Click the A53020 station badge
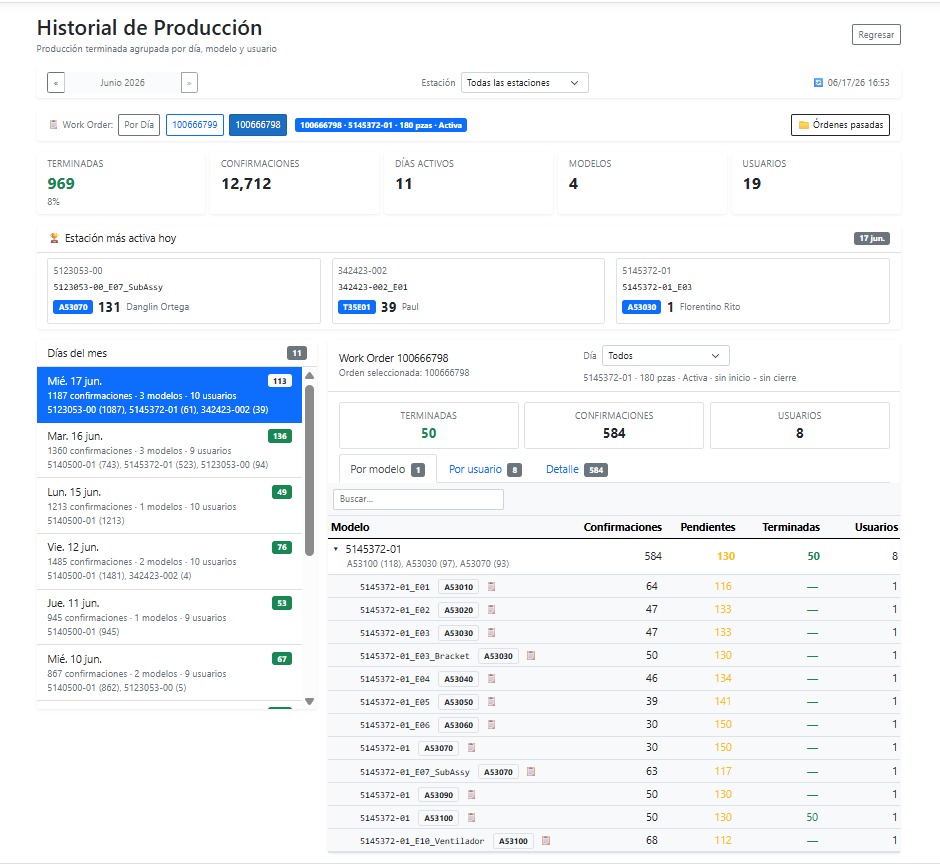 point(459,610)
